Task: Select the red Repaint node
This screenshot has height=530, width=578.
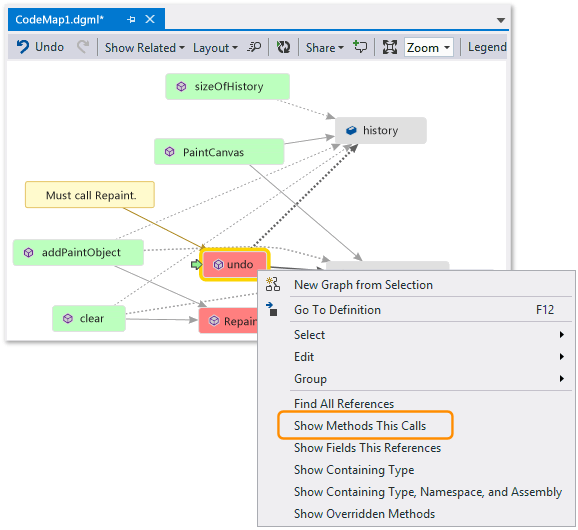Action: coord(228,321)
